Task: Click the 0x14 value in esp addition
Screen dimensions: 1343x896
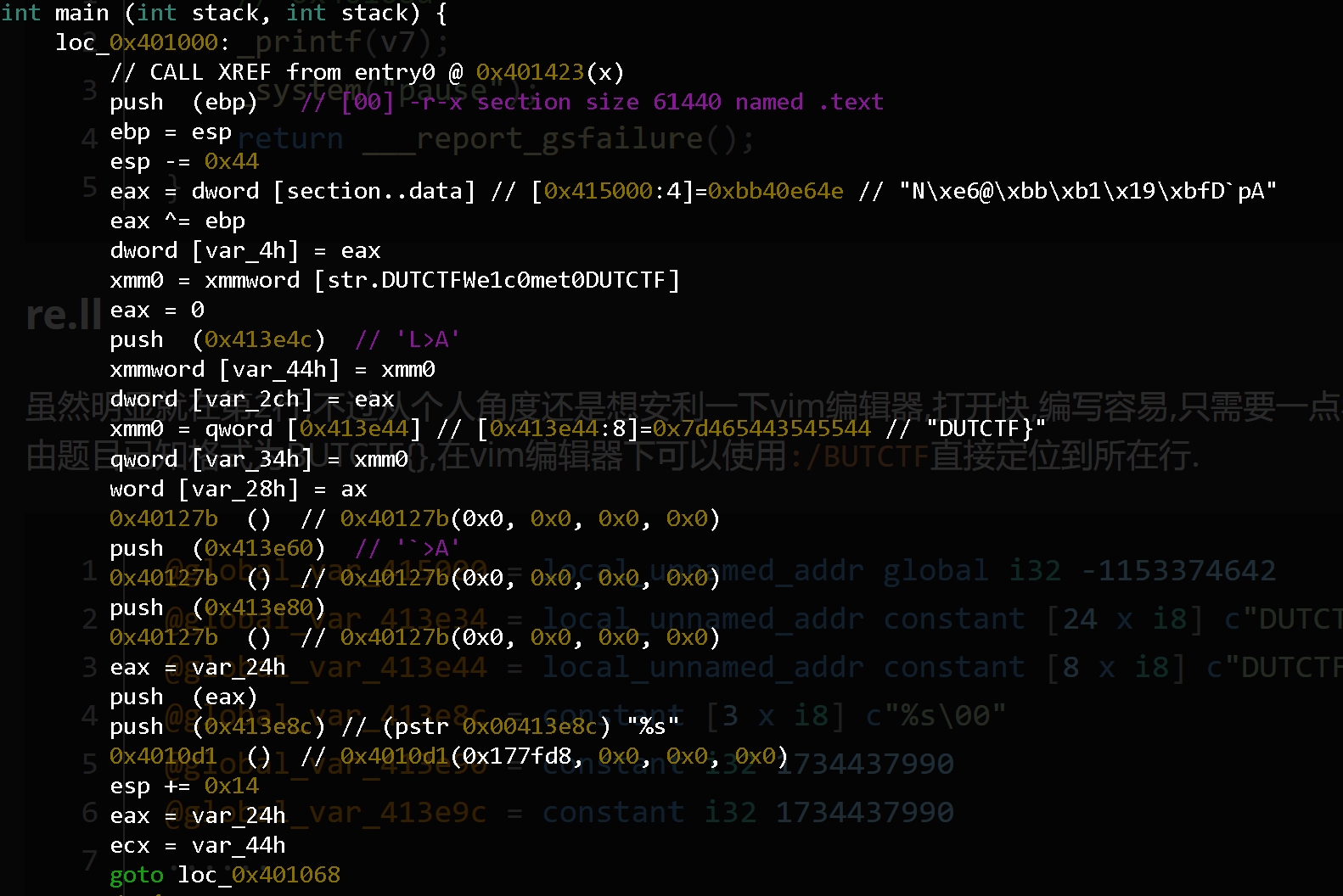Action: [231, 787]
